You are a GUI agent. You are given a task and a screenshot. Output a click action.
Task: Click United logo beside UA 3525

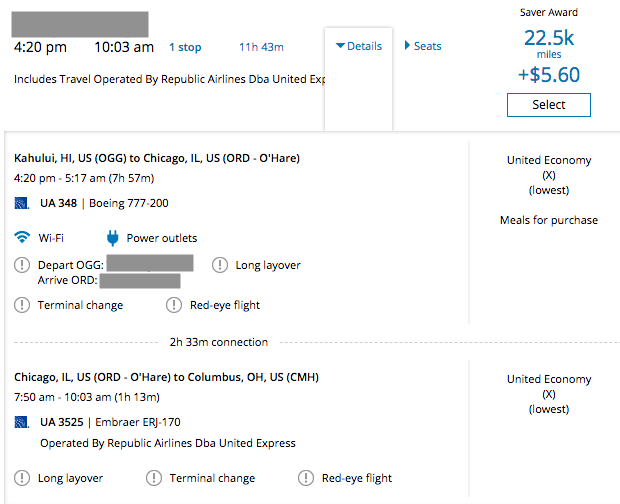point(22,423)
